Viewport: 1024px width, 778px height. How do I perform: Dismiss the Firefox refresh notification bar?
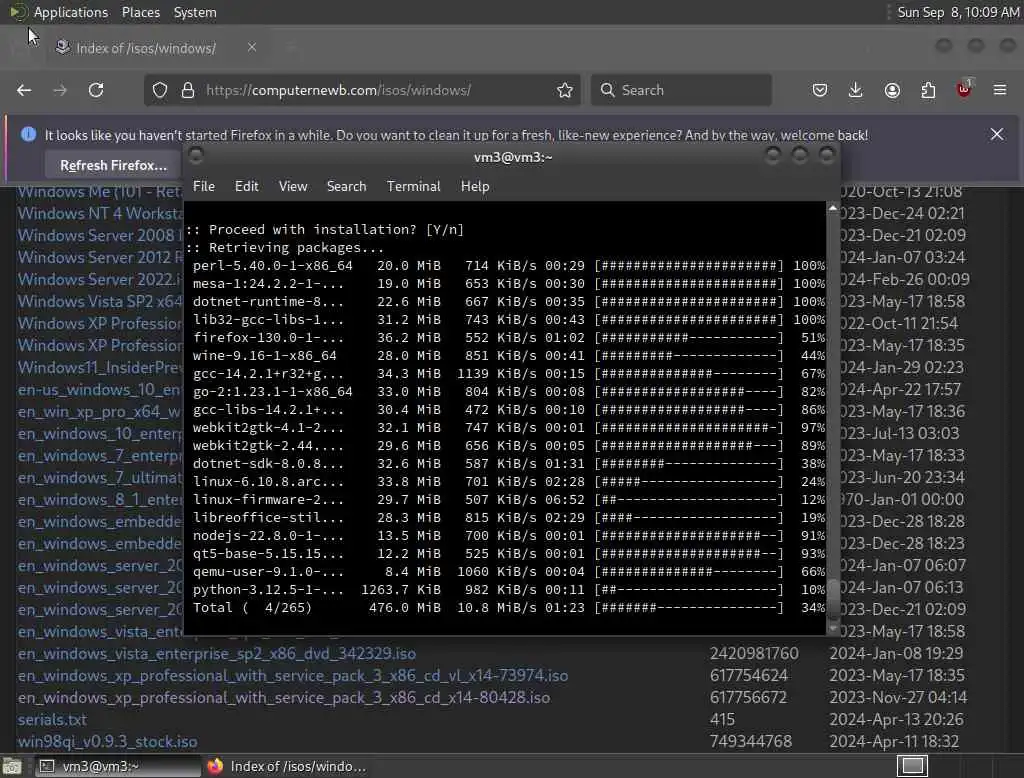(997, 135)
